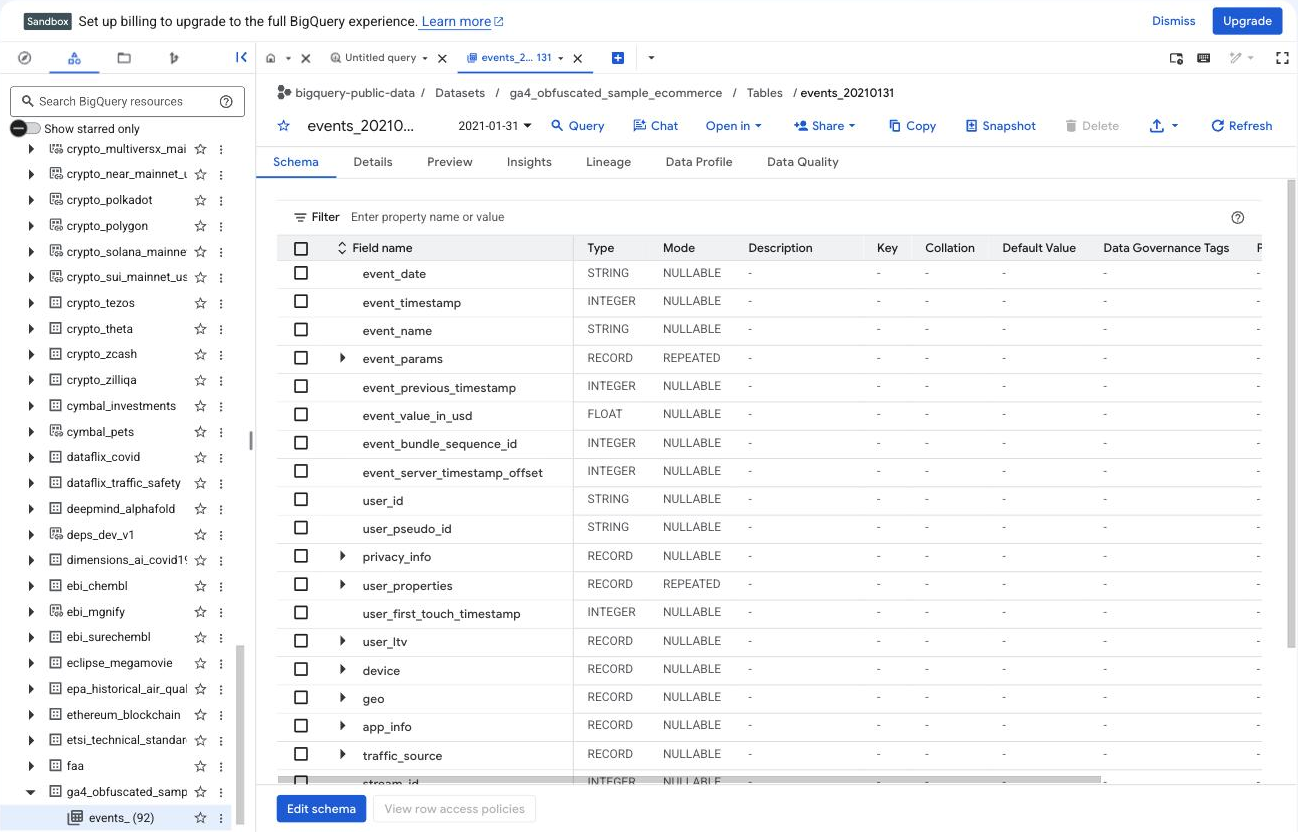1298x832 pixels.
Task: Open the folder icon in left panel
Action: [x=124, y=58]
